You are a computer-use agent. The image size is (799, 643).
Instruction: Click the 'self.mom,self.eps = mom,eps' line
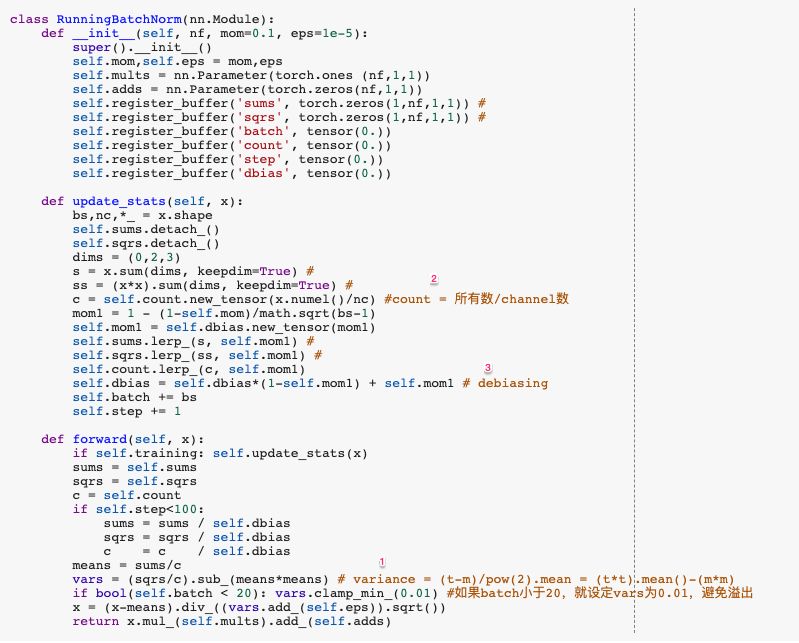point(177,62)
